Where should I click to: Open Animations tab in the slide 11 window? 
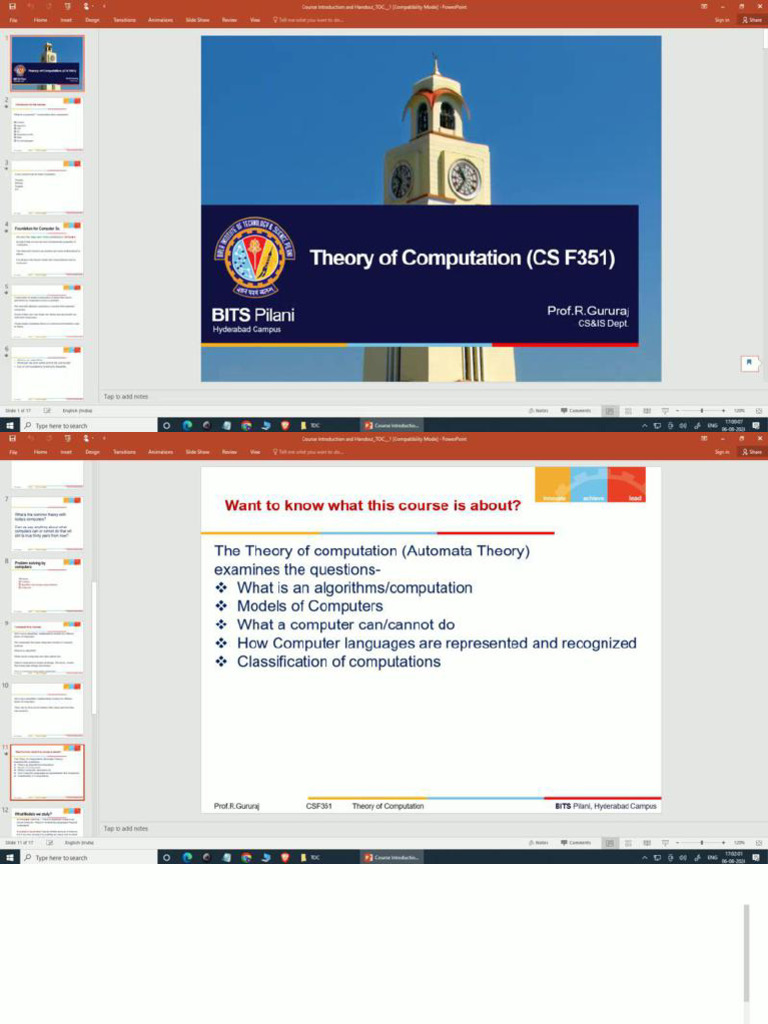tap(161, 452)
